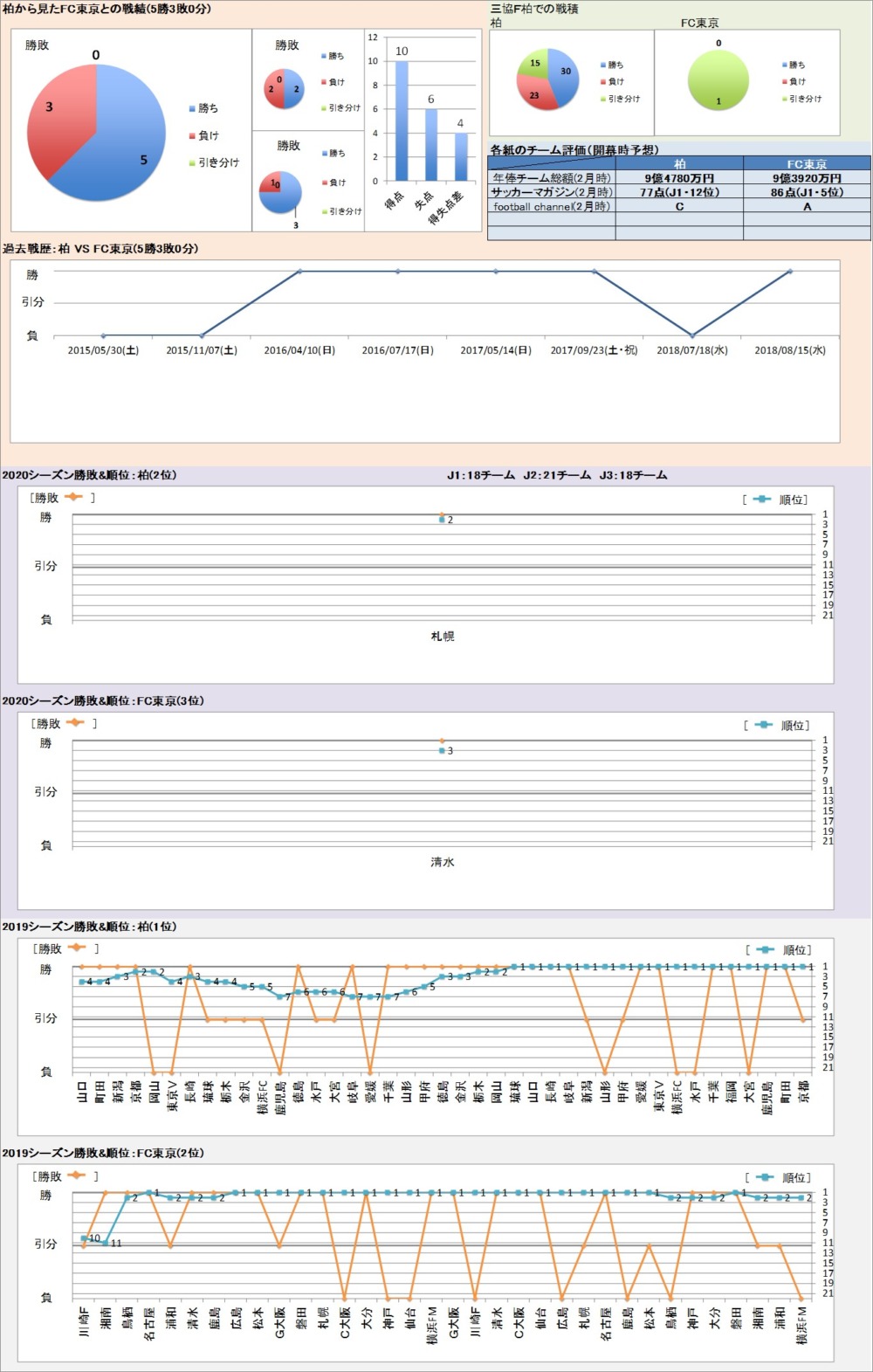
Task: Click the 86点(J1・5位) table cell
Action: pyautogui.click(x=807, y=192)
